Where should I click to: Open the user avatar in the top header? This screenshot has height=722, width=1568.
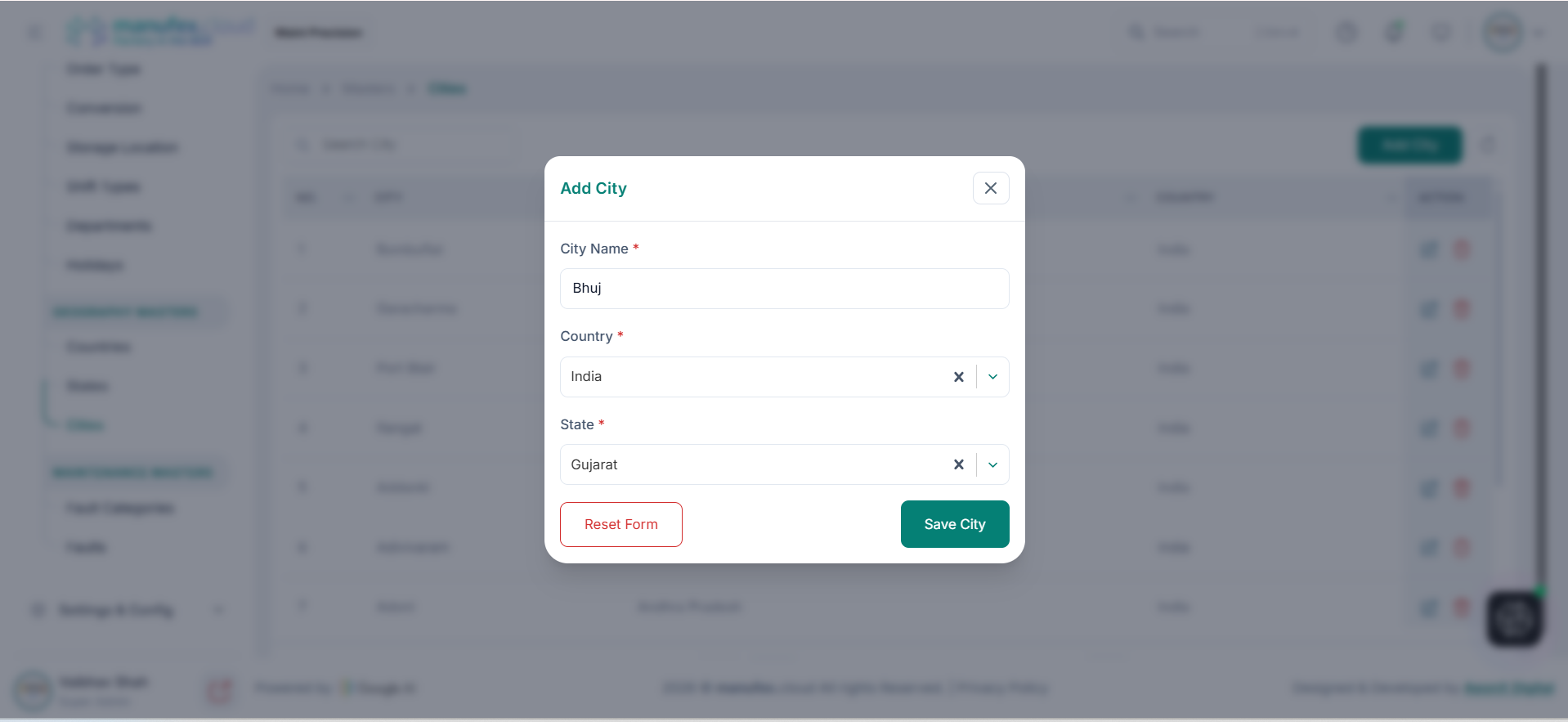(x=1503, y=33)
